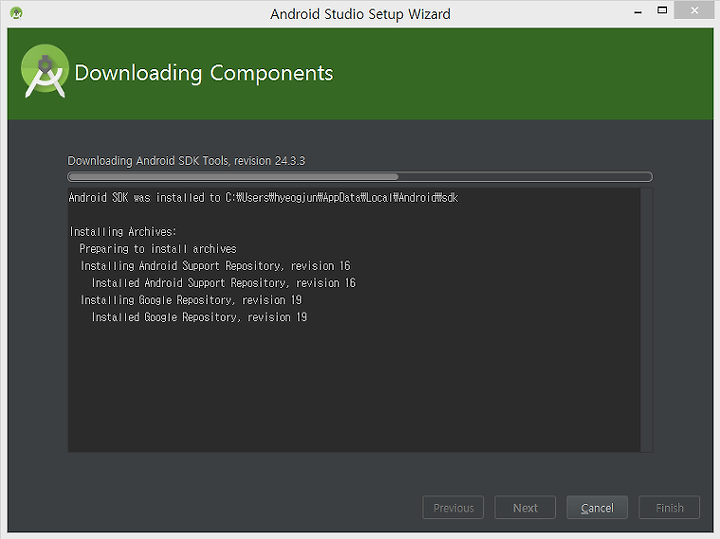The height and width of the screenshot is (539, 720).
Task: Click 'Installed Android Support Repository, revision 16' line
Action: [224, 283]
